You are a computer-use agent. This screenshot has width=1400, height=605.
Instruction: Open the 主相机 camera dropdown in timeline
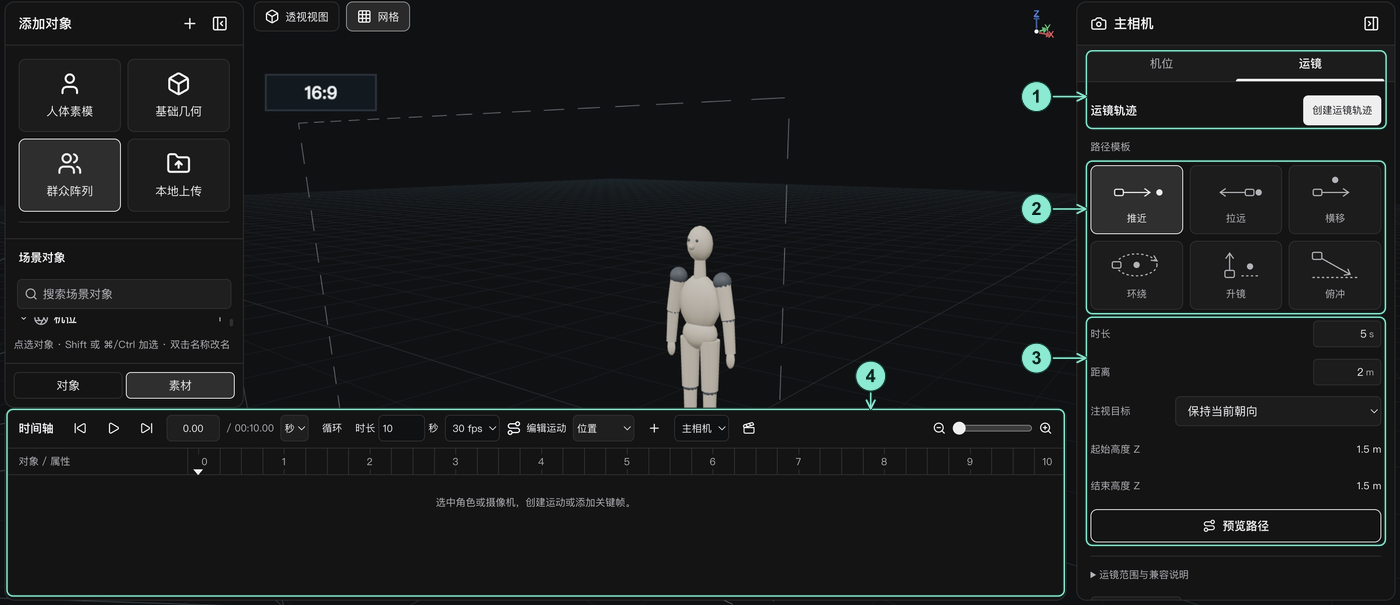[701, 428]
